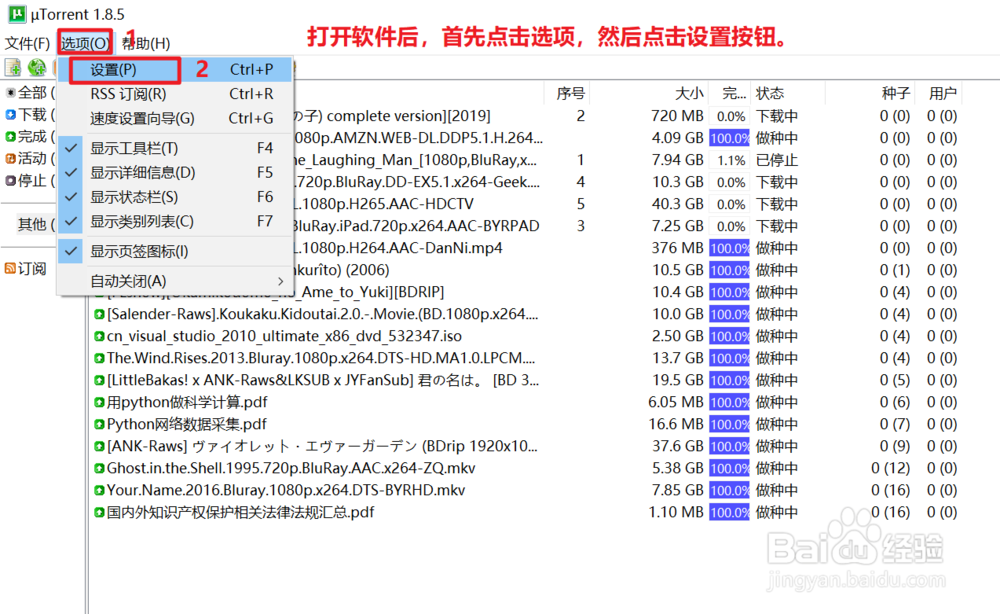Sort by the 序号 column header
This screenshot has height=614, width=1000.
tap(570, 93)
